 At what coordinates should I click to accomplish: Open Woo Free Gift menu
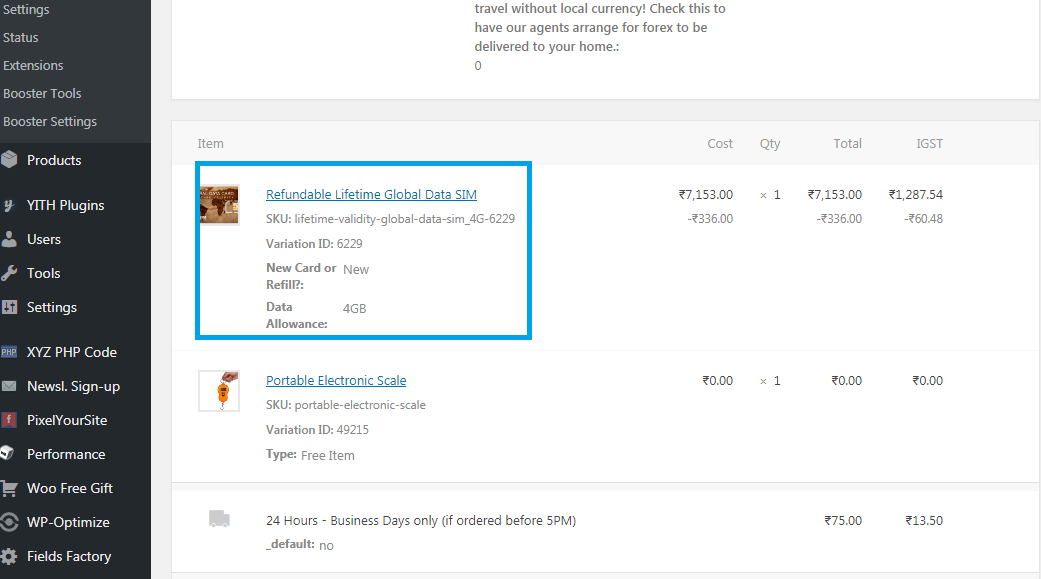point(70,488)
